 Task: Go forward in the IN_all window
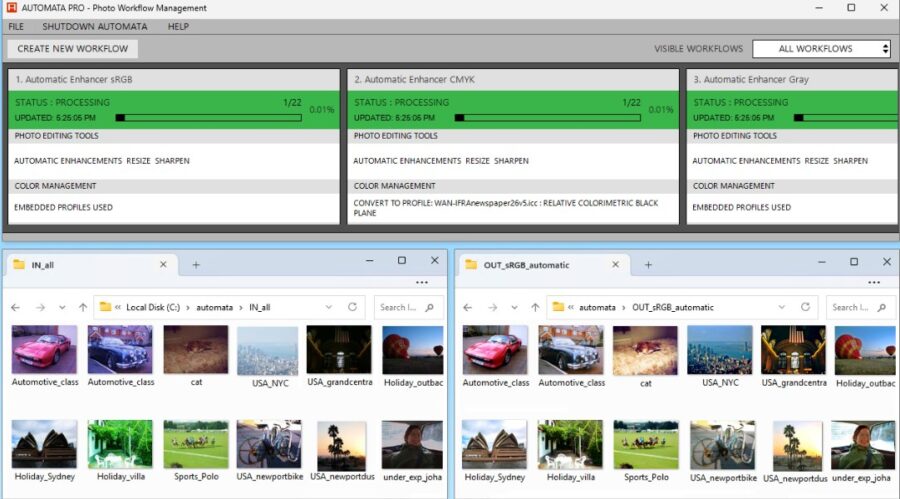coord(40,308)
